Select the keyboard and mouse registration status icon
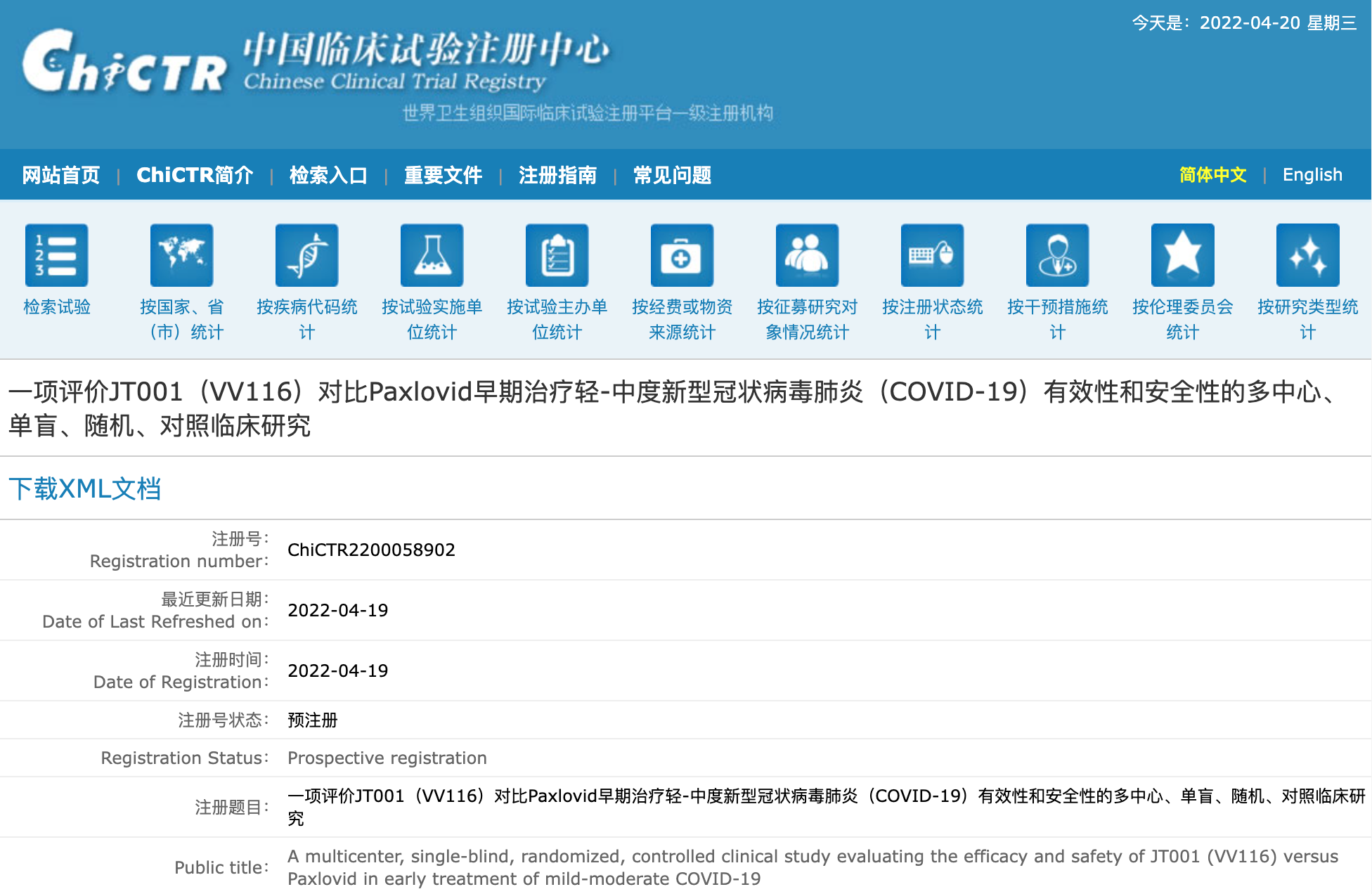Viewport: 1372px width, 894px height. pos(932,255)
